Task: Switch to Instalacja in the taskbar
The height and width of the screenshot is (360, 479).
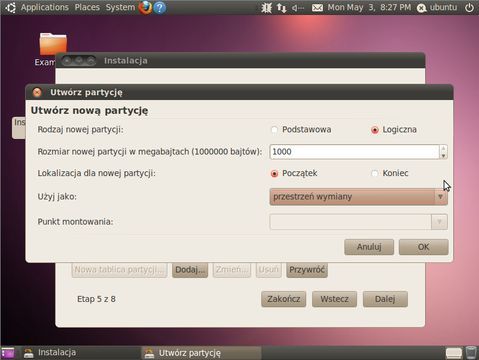Action: tap(80, 353)
